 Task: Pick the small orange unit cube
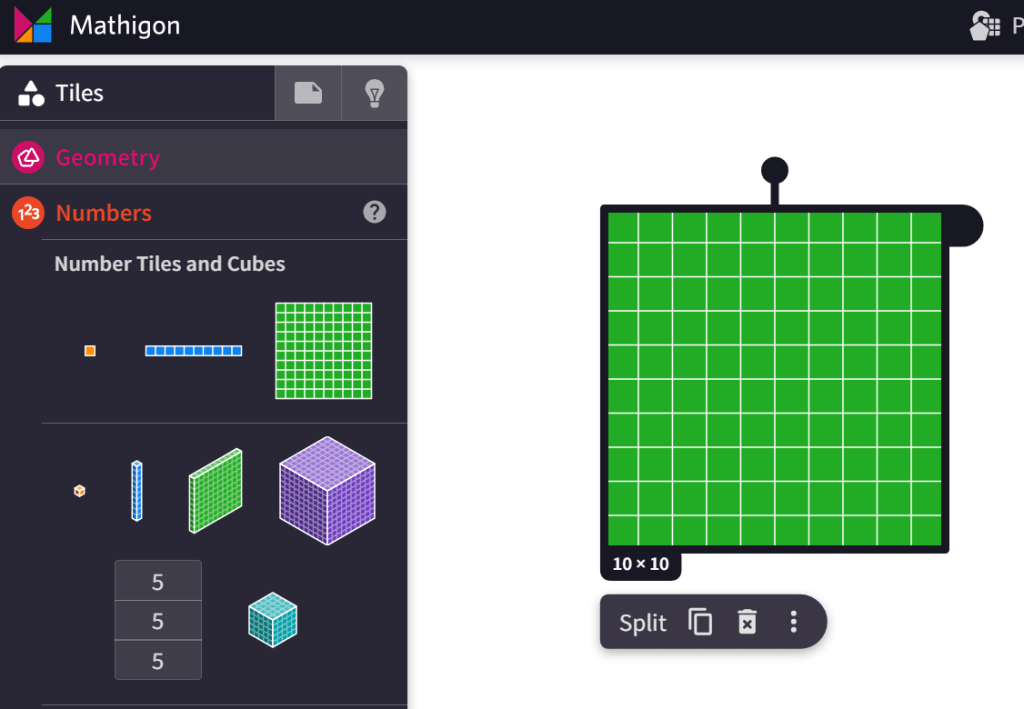tap(80, 491)
